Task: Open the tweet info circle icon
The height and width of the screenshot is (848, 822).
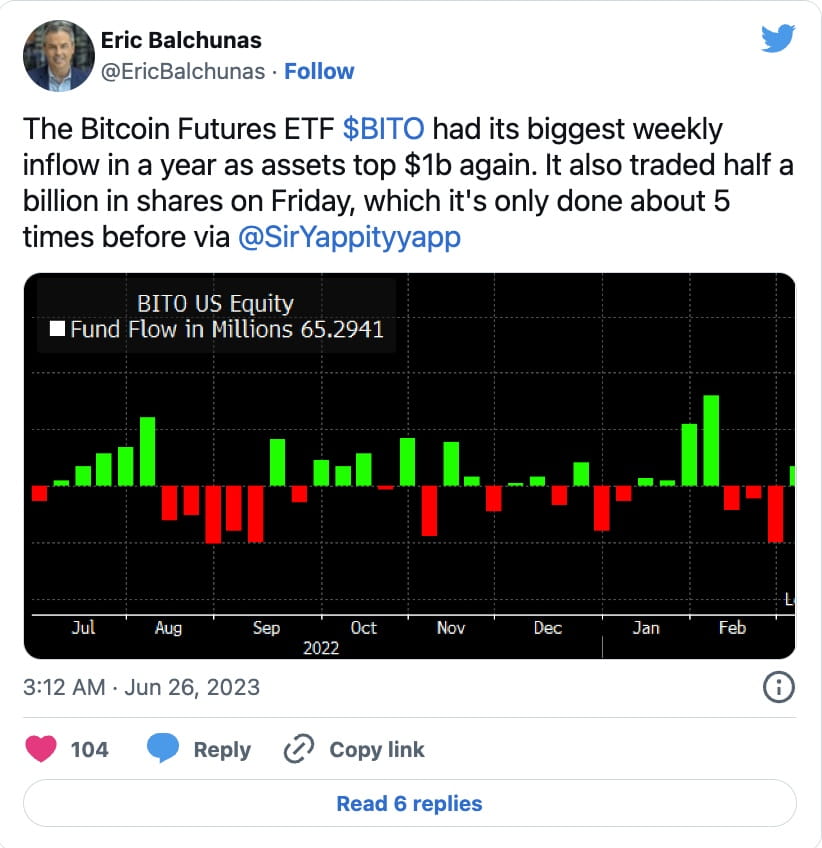Action: click(779, 687)
